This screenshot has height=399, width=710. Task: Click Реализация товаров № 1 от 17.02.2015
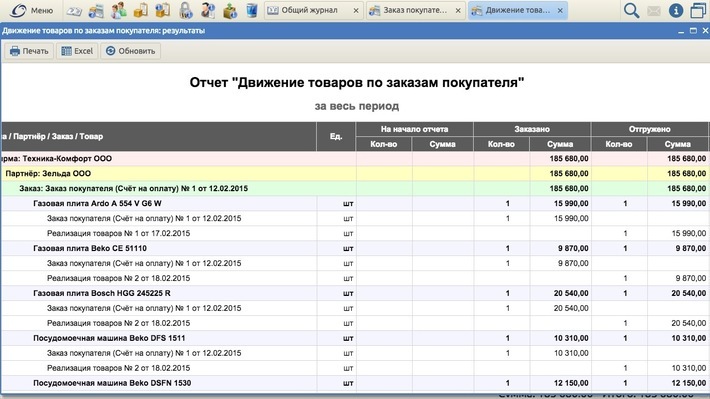click(x=119, y=233)
